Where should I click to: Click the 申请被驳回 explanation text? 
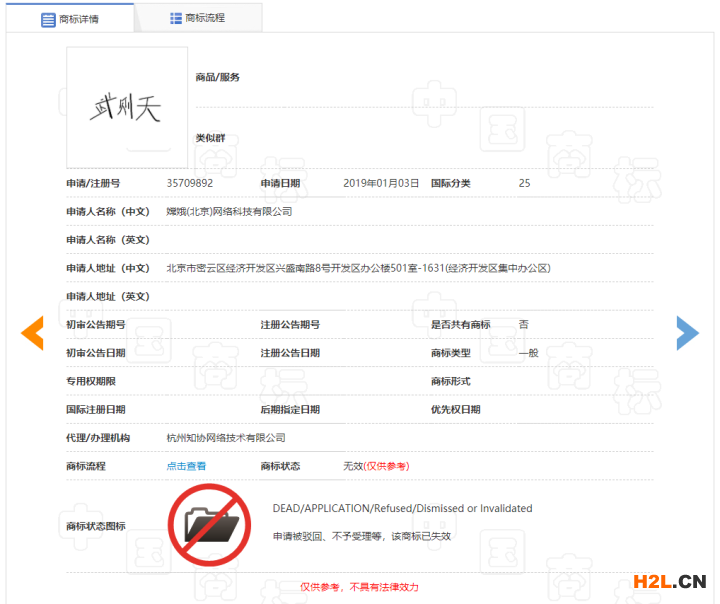362,537
